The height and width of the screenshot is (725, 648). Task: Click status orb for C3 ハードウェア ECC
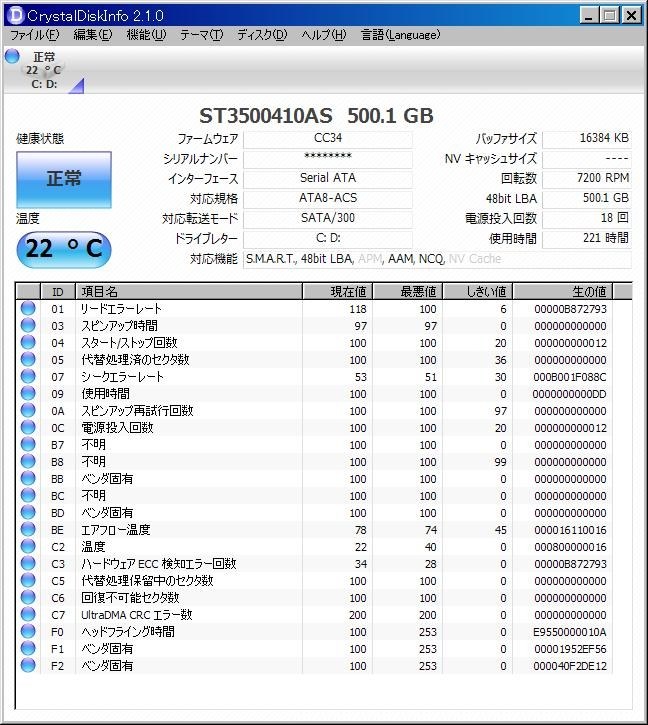tap(28, 563)
